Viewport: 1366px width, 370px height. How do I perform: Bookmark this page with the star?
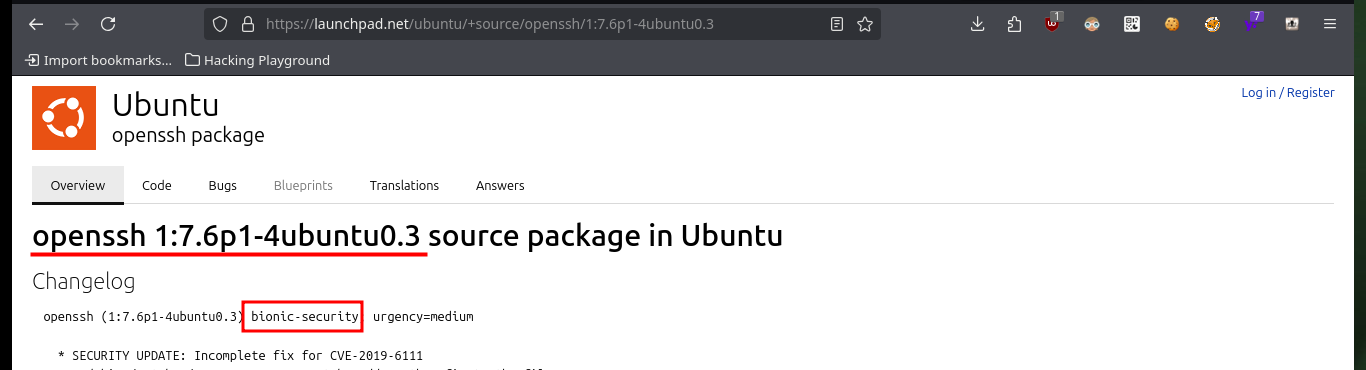coord(865,24)
